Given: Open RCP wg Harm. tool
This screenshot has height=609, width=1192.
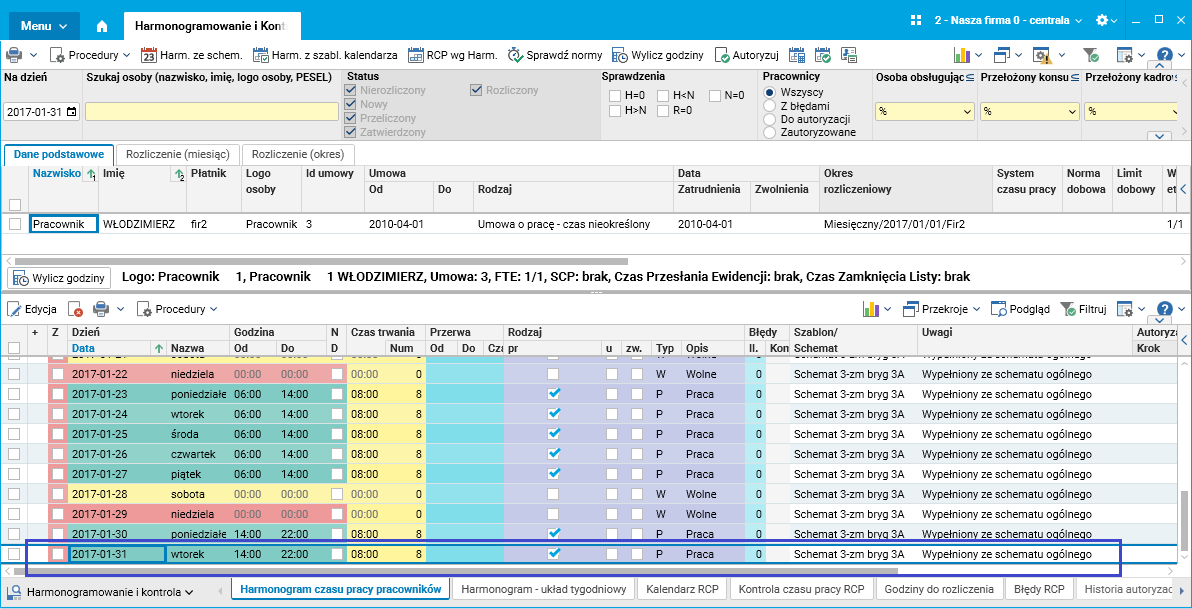Looking at the screenshot, I should (x=452, y=55).
